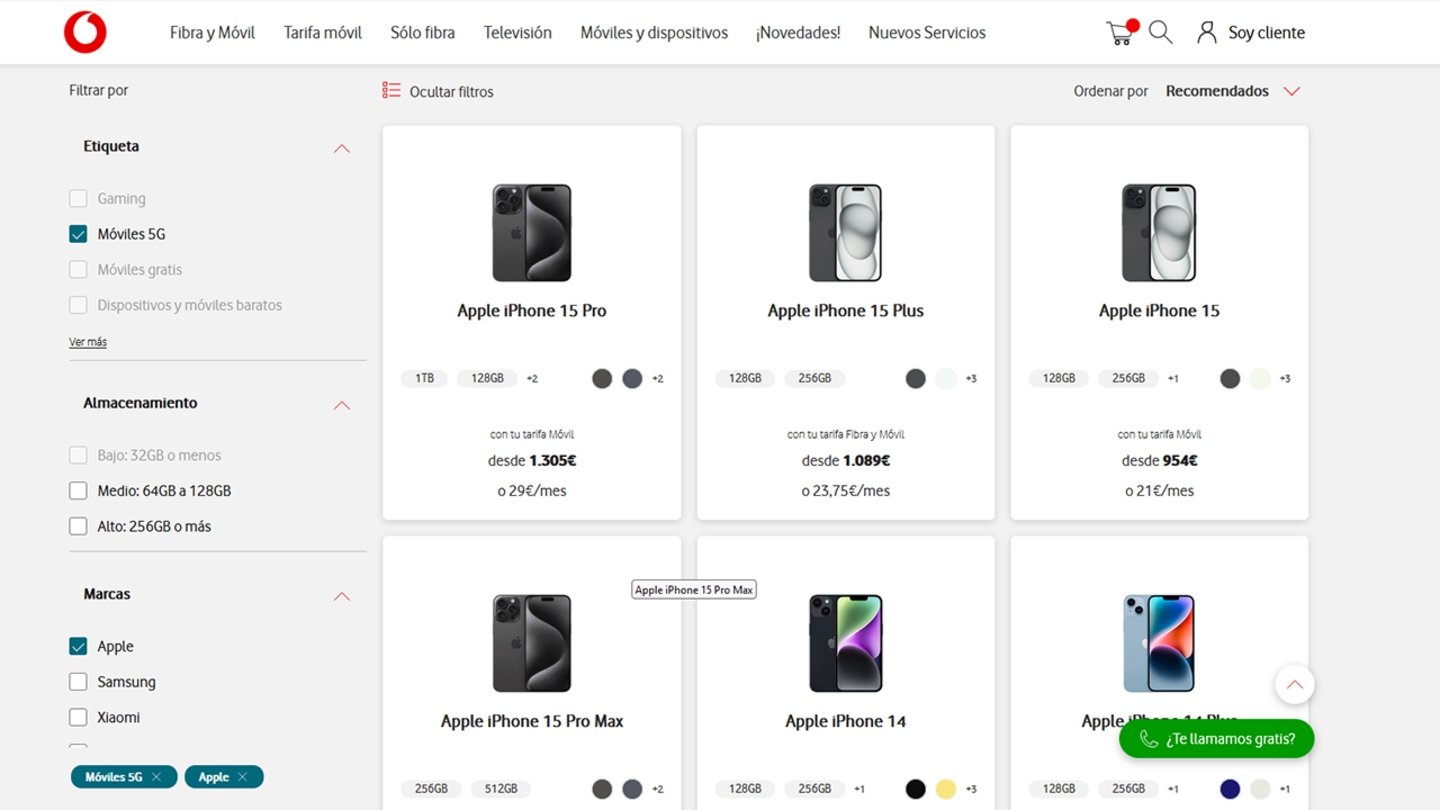1440x810 pixels.
Task: Select 256GB storage on iPhone 14
Action: coord(815,788)
